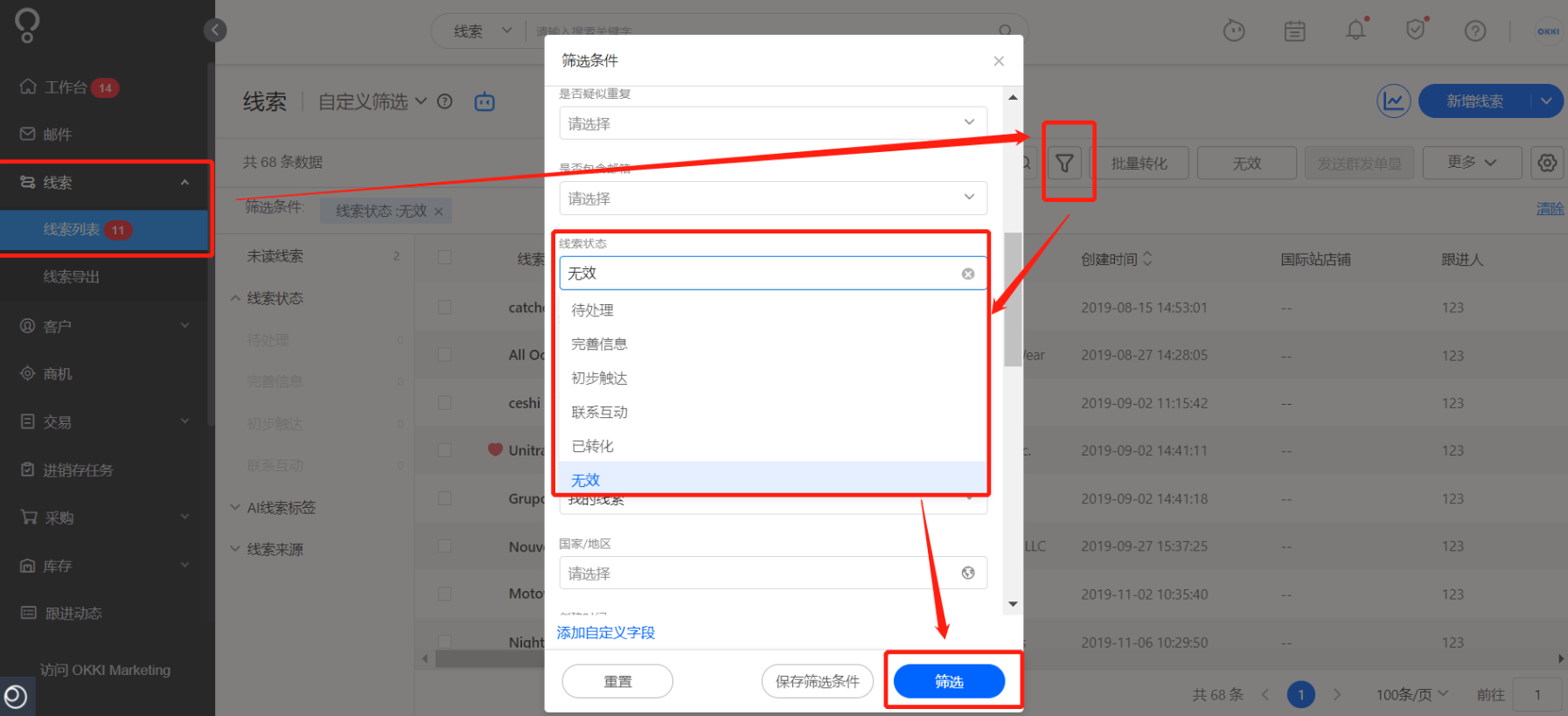Open the filter funnel icon

point(1064,163)
